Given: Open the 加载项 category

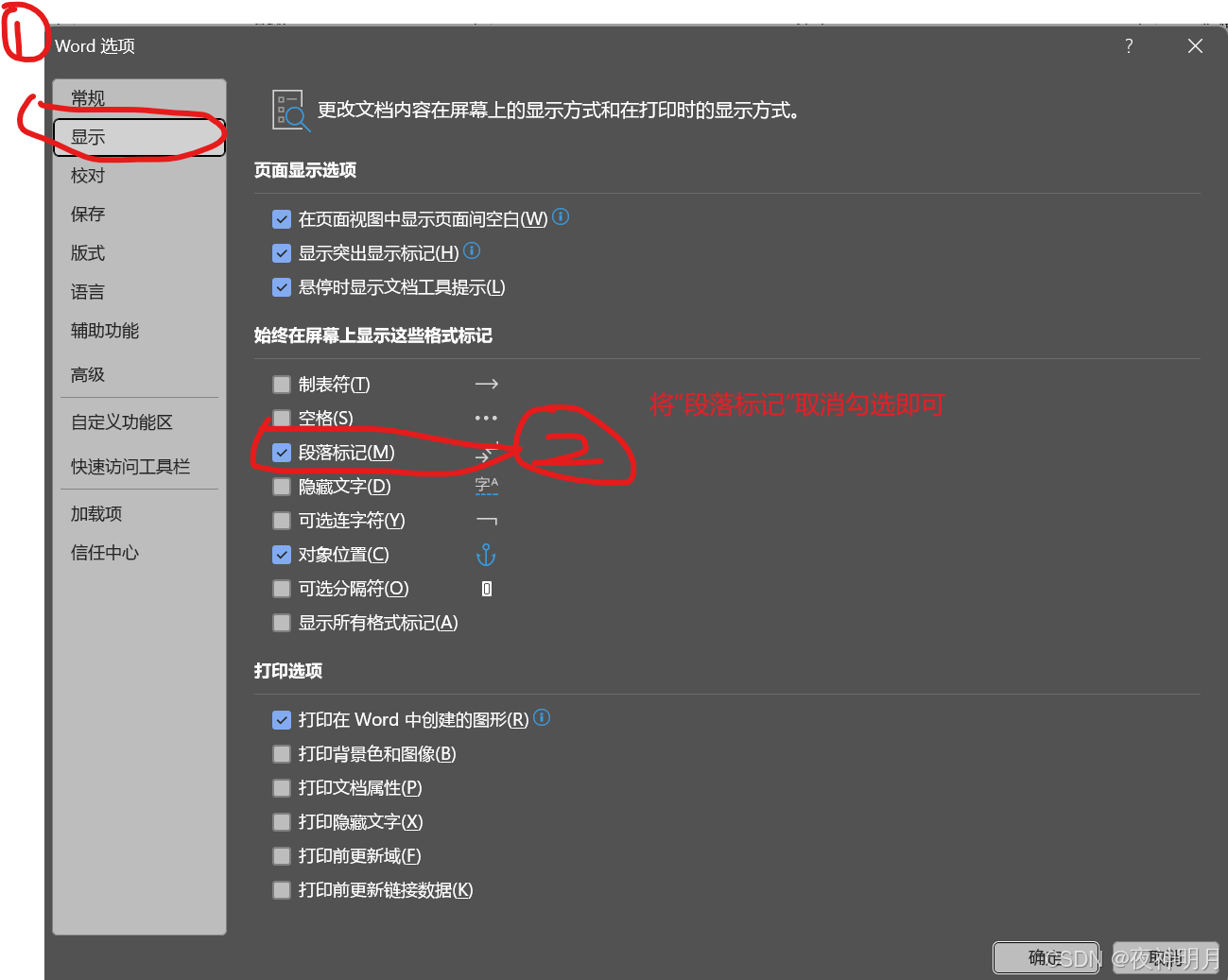Looking at the screenshot, I should pyautogui.click(x=139, y=514).
